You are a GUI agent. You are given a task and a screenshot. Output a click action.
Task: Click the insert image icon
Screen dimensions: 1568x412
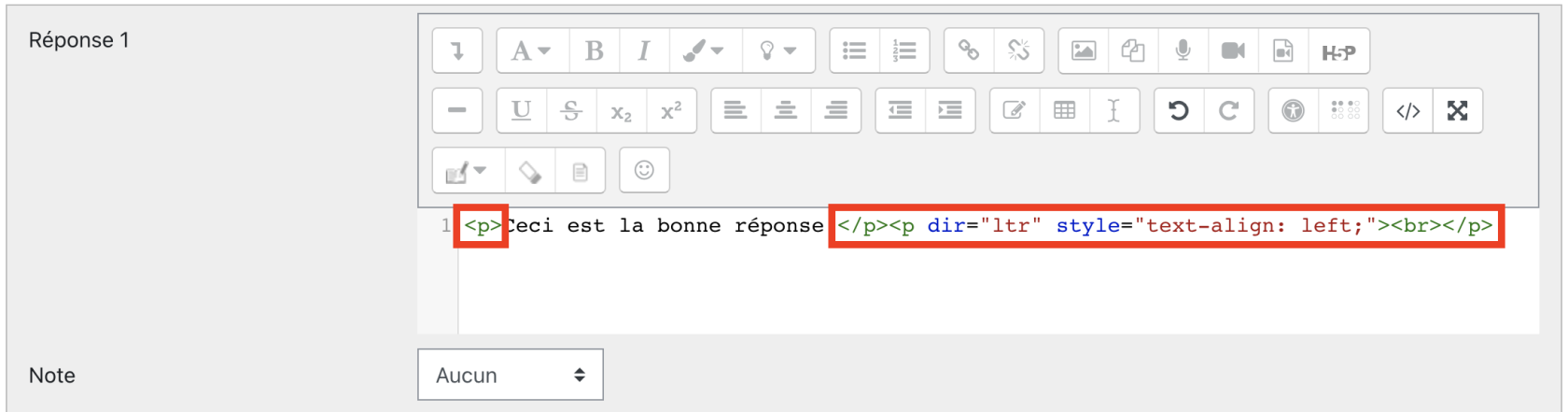pos(1083,50)
